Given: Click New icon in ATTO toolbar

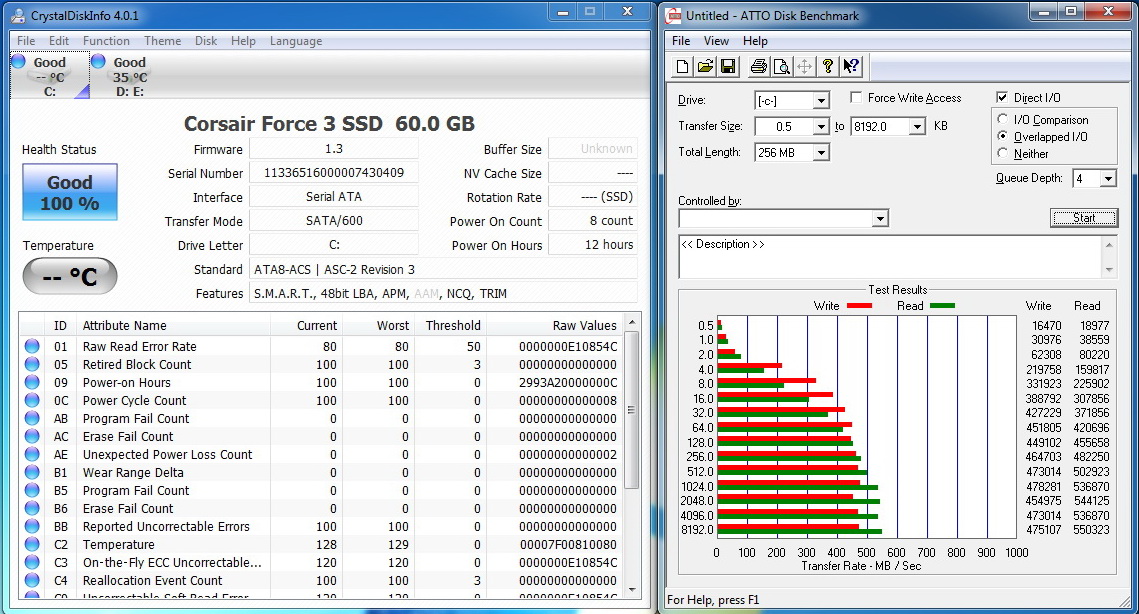Looking at the screenshot, I should [682, 67].
